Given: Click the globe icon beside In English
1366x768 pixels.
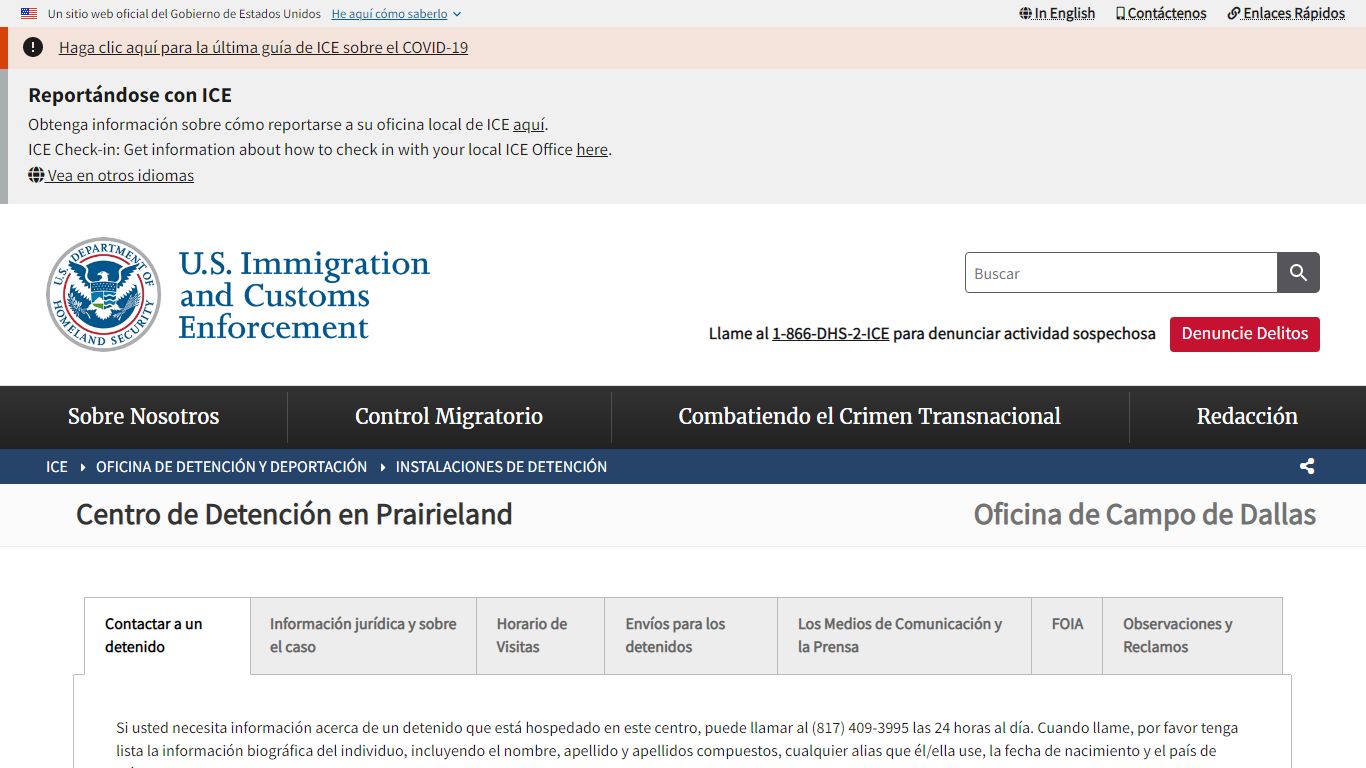Looking at the screenshot, I should click(1026, 14).
